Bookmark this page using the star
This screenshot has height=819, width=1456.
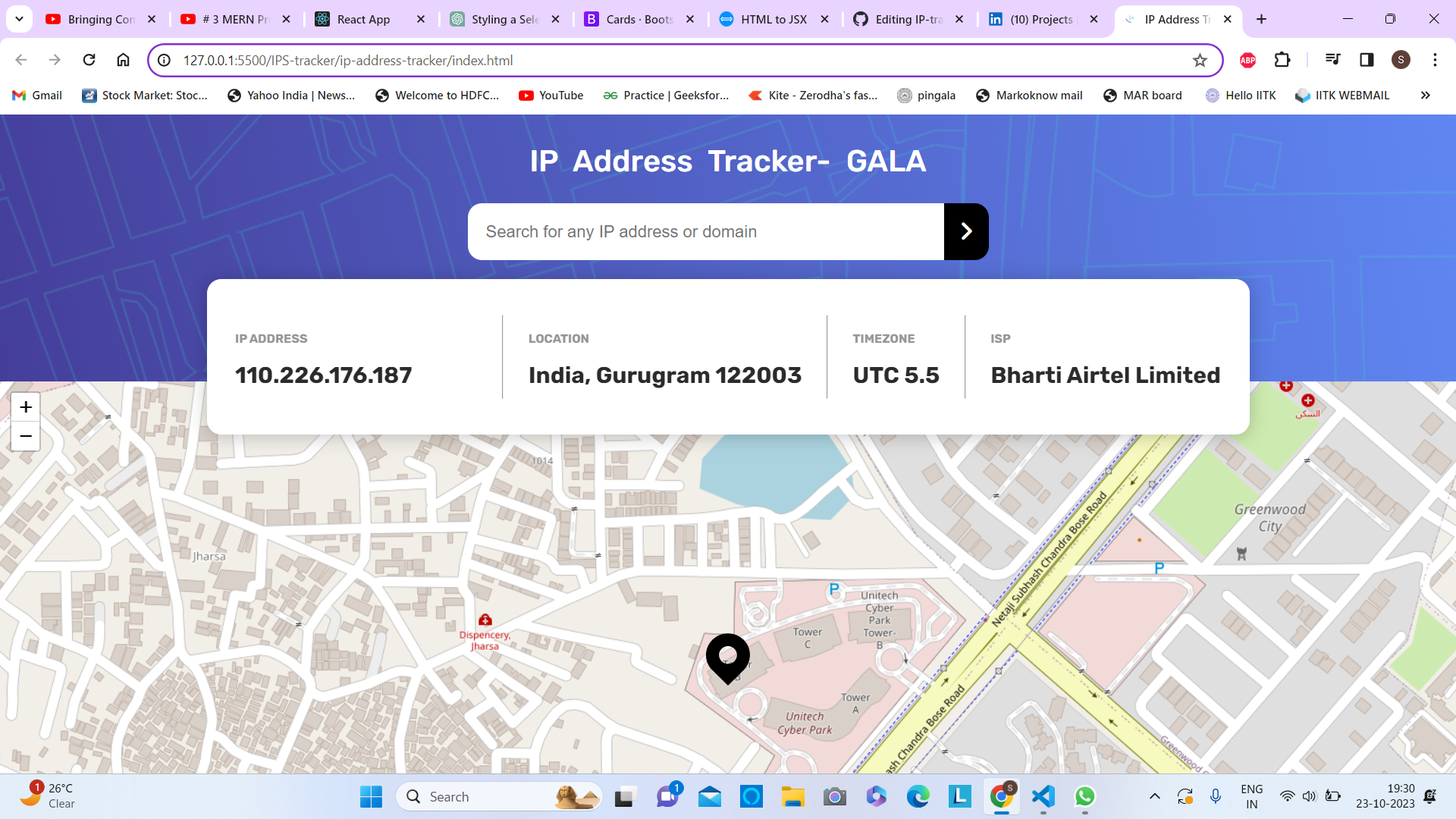click(1200, 60)
